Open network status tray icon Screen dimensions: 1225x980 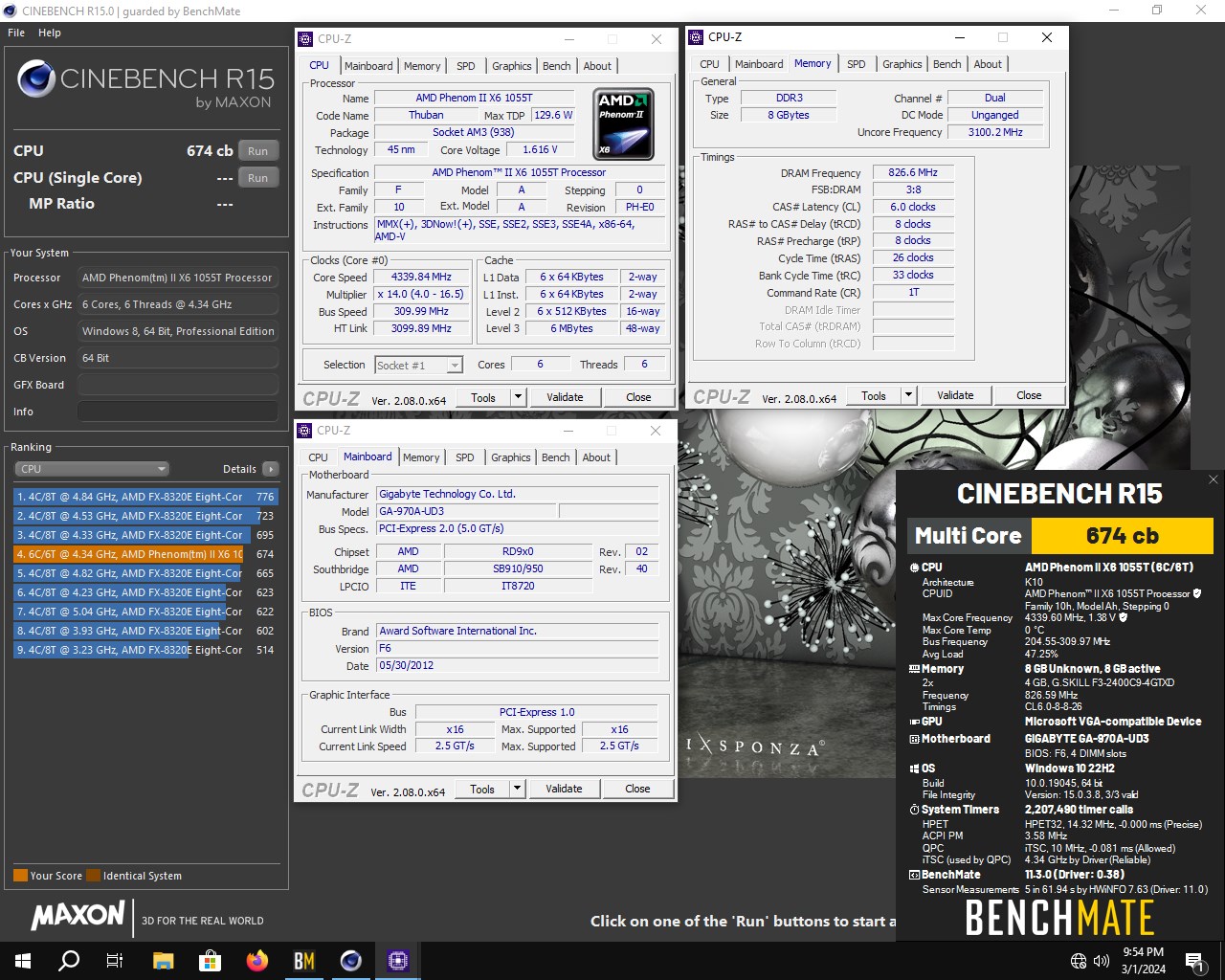[x=1079, y=961]
